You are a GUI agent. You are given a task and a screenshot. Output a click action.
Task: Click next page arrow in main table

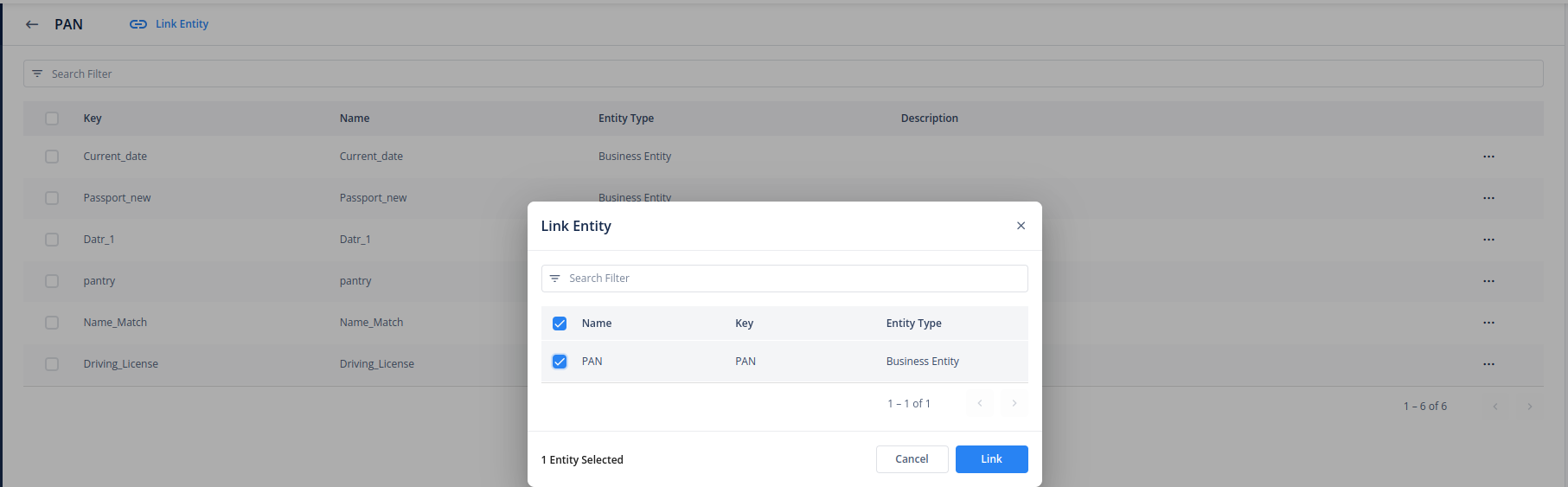coord(1529,407)
